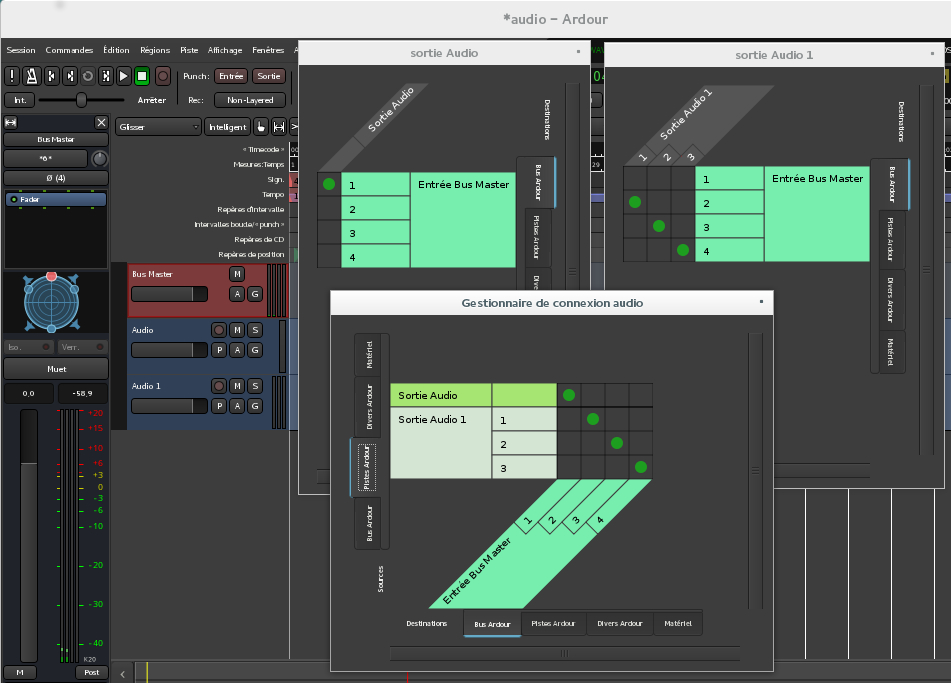Open Bus Master group G button
The width and height of the screenshot is (951, 683).
255,294
